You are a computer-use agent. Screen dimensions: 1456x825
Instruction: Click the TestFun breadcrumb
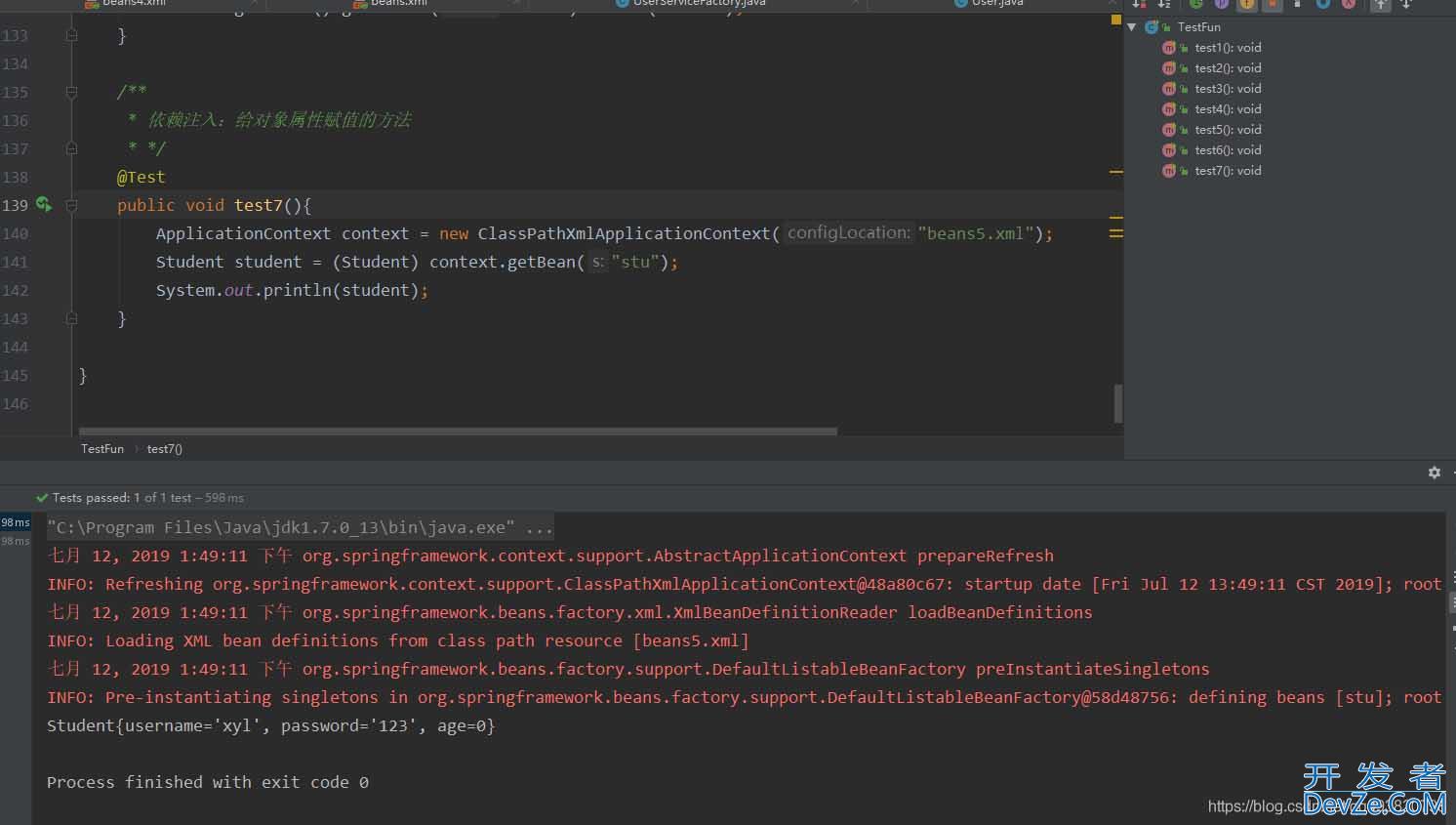click(102, 449)
